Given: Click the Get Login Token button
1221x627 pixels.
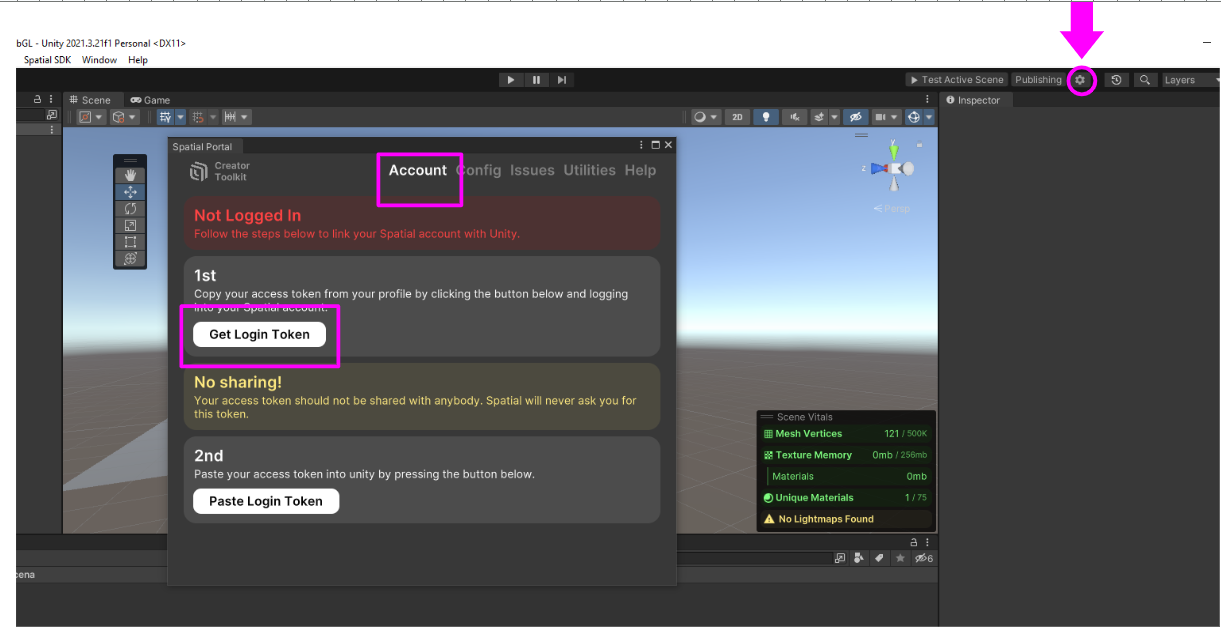Looking at the screenshot, I should (x=259, y=334).
